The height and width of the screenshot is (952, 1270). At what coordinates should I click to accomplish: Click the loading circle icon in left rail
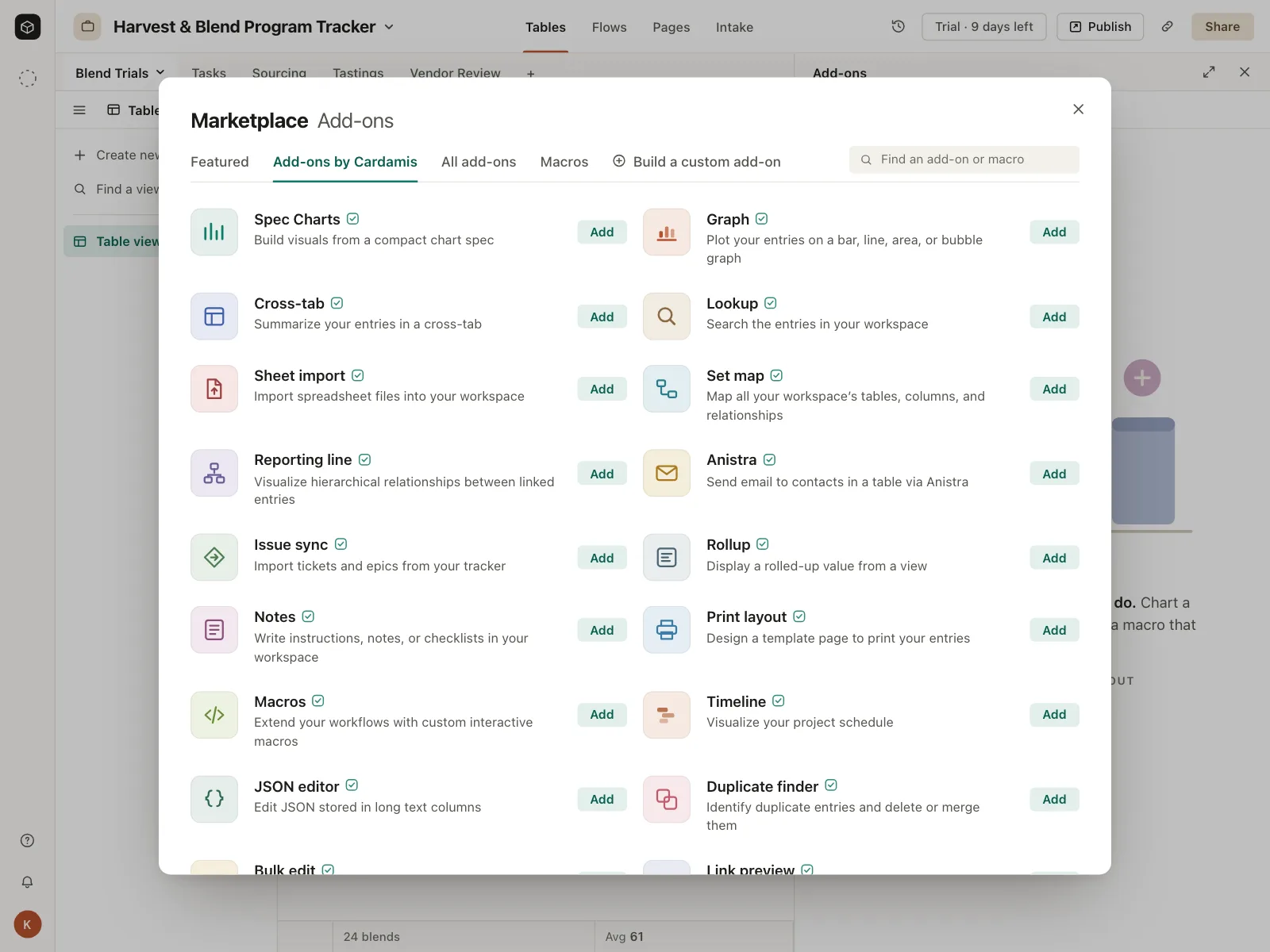click(28, 78)
